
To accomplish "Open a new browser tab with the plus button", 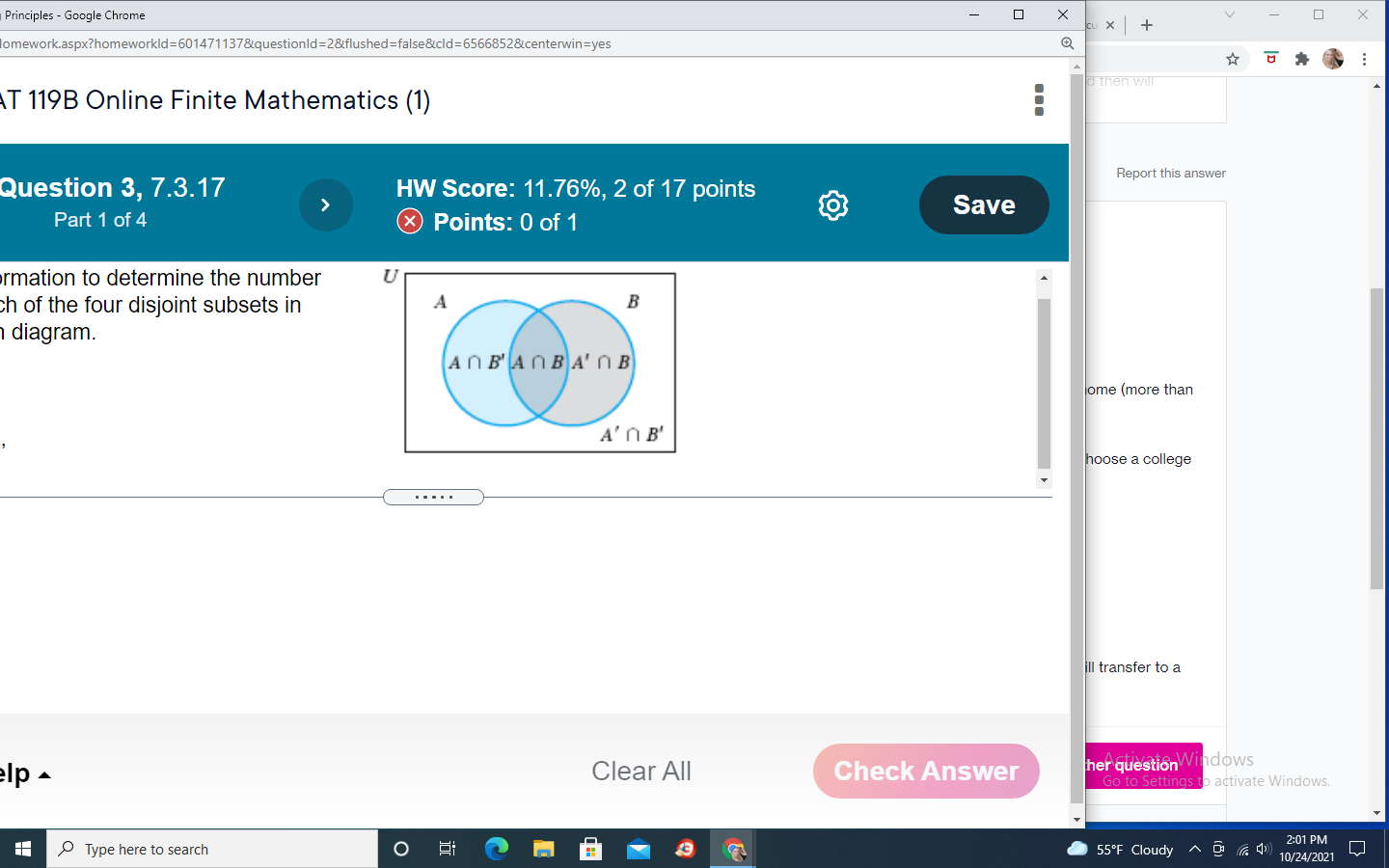I will tap(1147, 25).
